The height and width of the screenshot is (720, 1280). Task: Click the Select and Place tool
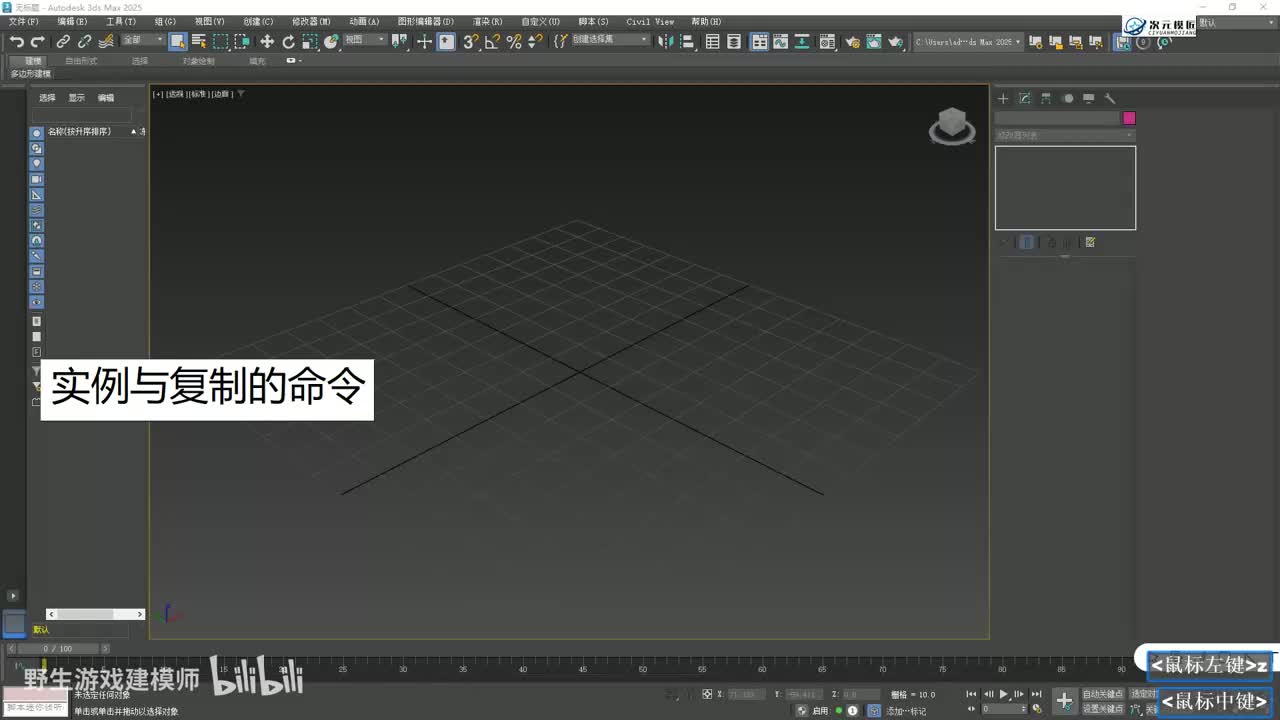point(332,41)
